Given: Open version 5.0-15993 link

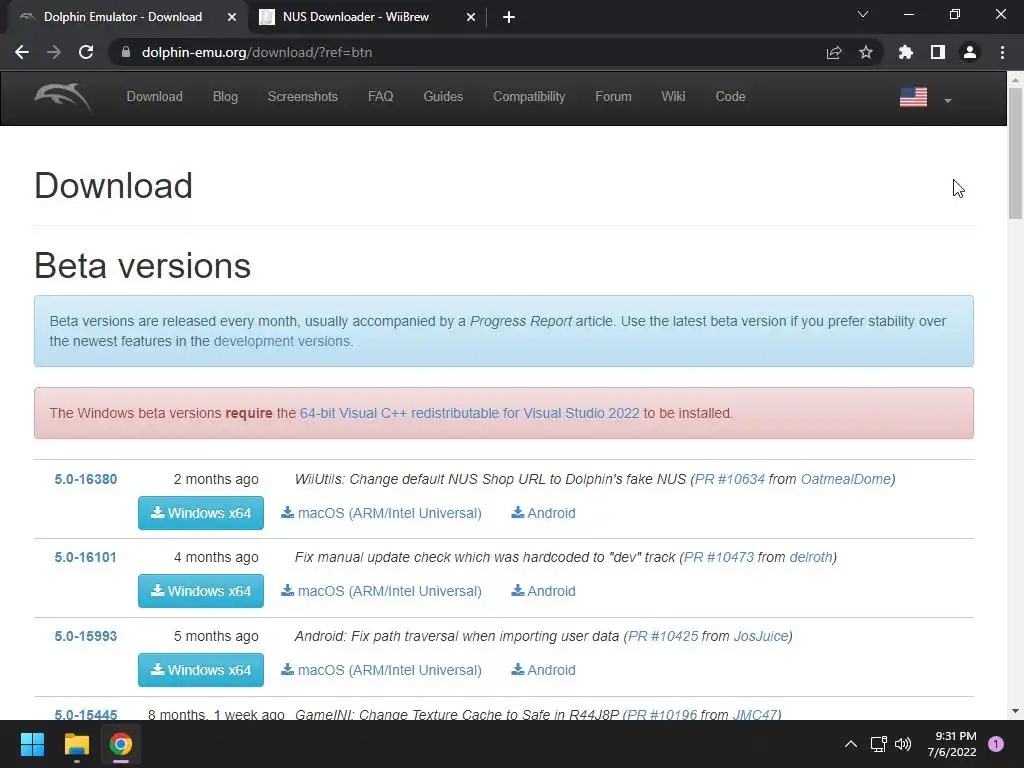Looking at the screenshot, I should coord(86,636).
